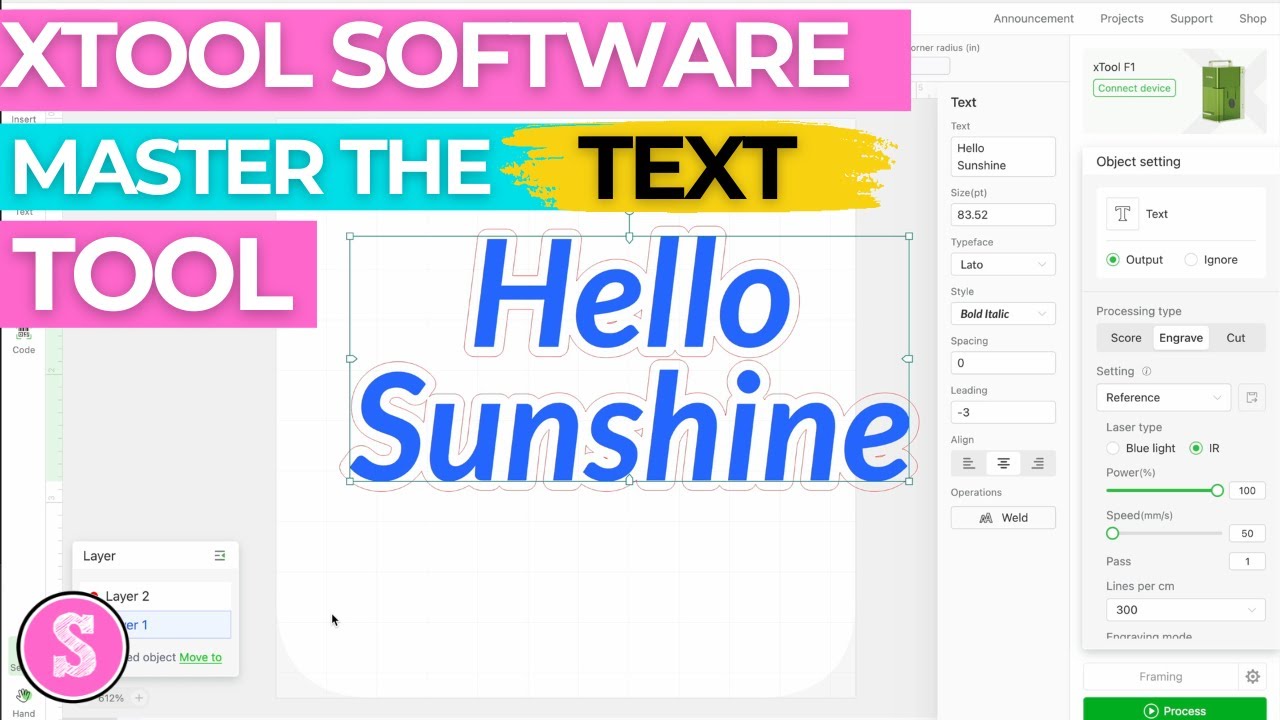Viewport: 1280px width, 720px height.
Task: Choose the IR laser type
Action: 1195,448
